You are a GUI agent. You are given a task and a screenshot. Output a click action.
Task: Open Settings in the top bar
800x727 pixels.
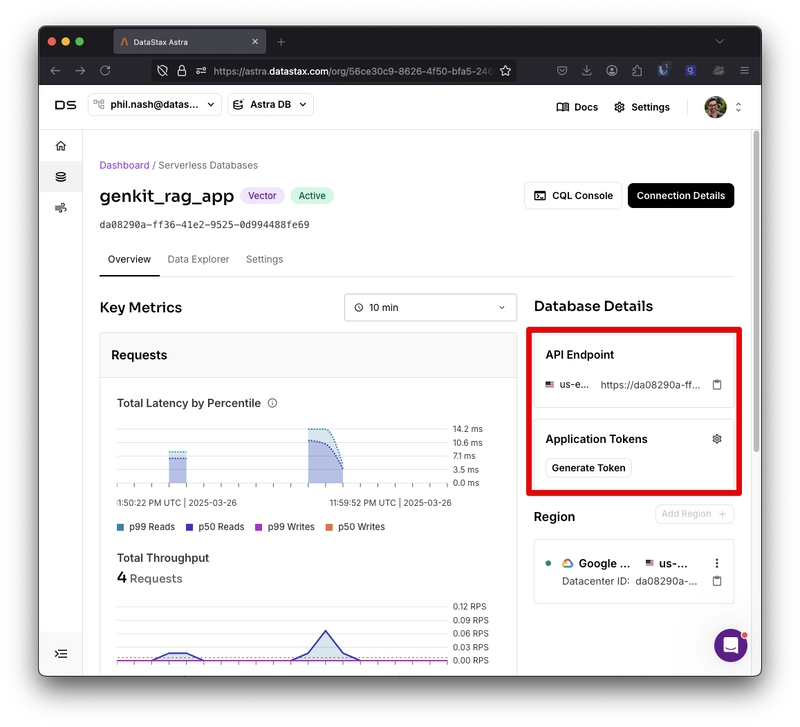[642, 107]
